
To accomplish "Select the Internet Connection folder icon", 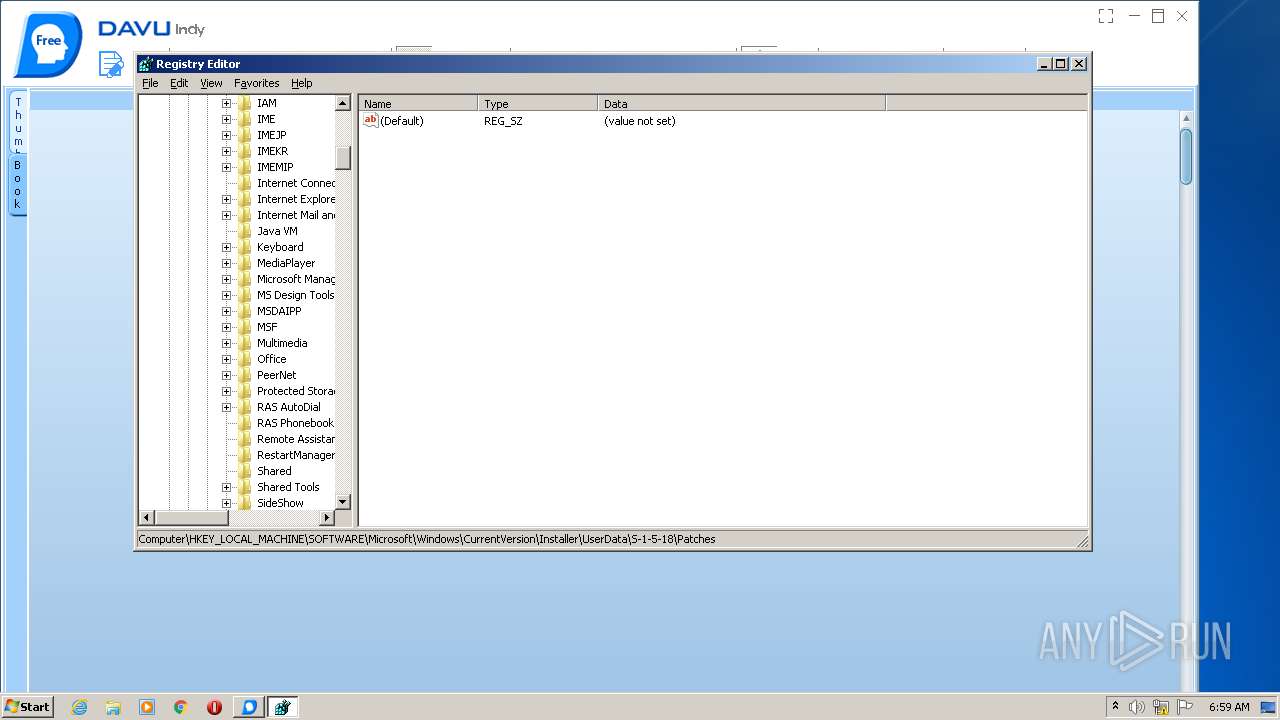I will pyautogui.click(x=245, y=183).
